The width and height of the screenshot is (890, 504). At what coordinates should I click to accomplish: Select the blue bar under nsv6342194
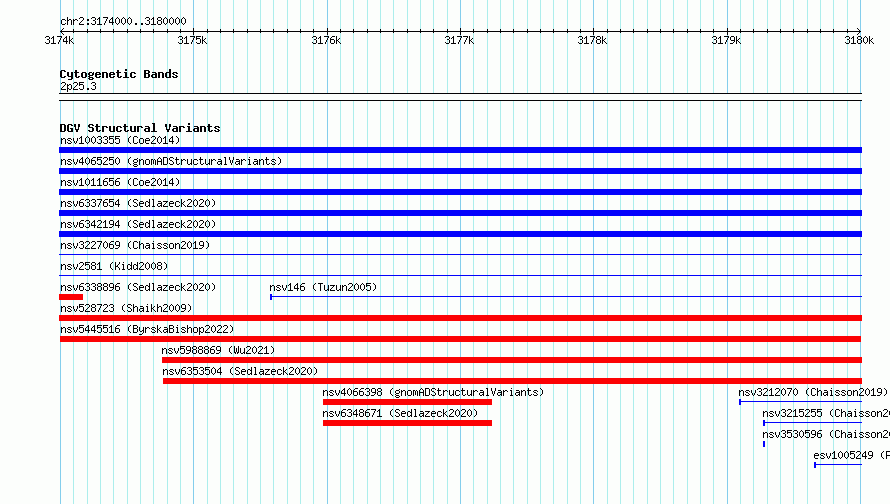(460, 234)
